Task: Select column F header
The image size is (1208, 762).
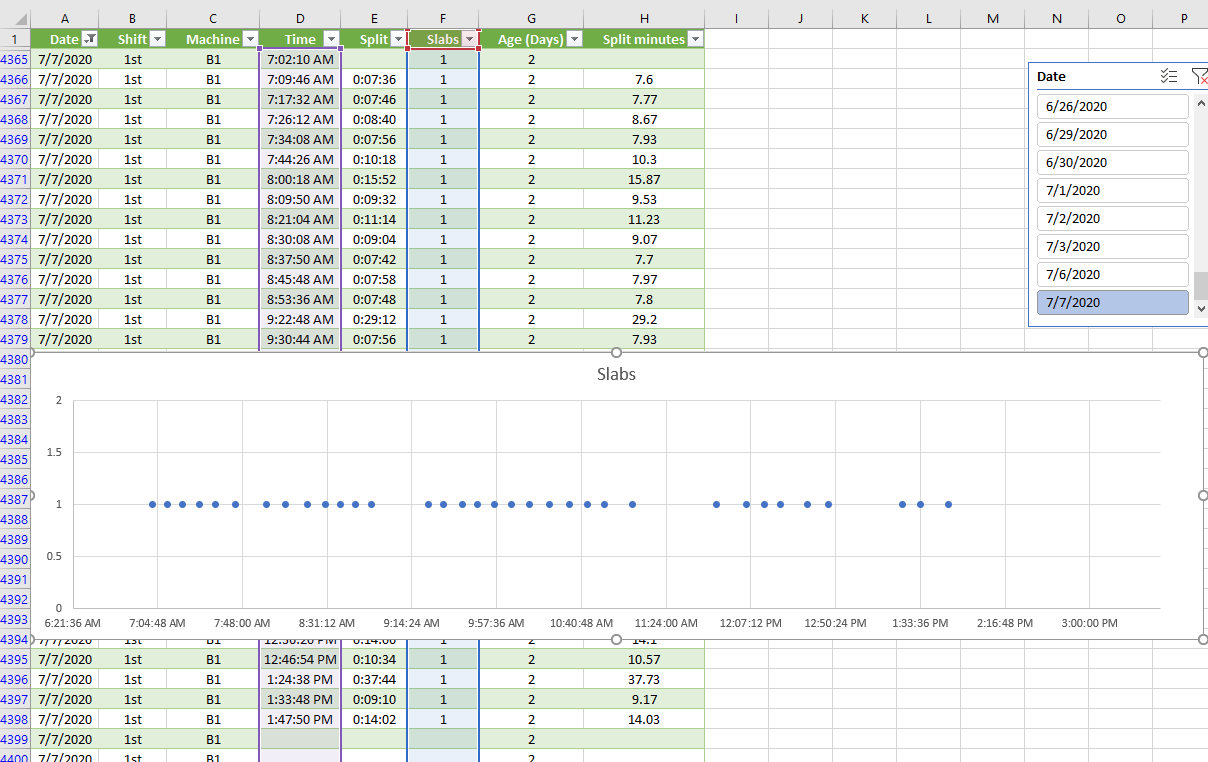Action: (x=443, y=18)
